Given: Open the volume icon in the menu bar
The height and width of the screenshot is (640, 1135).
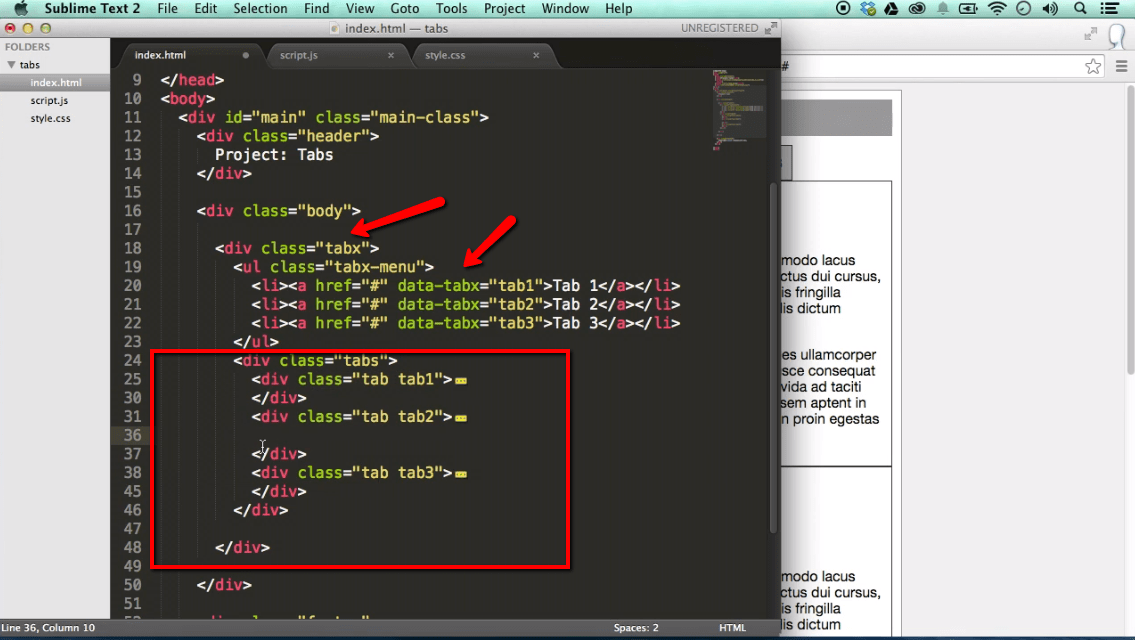Looking at the screenshot, I should pyautogui.click(x=1048, y=9).
